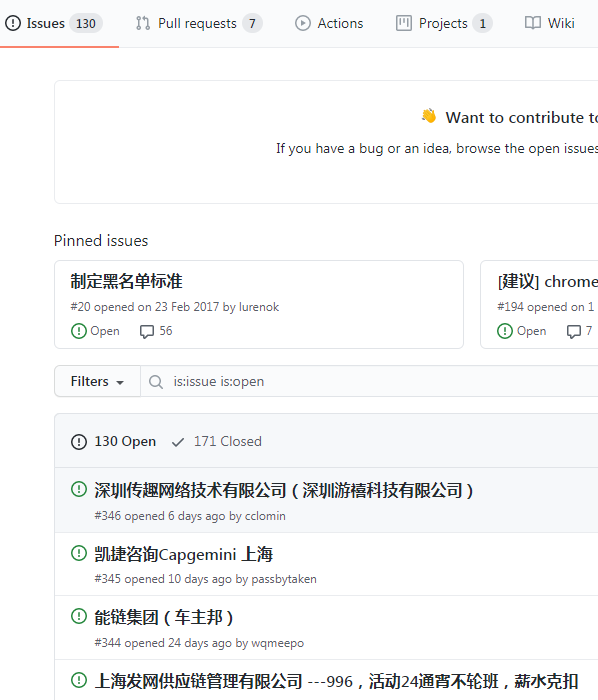The height and width of the screenshot is (700, 598).
Task: Open author passbytaken's profile
Action: [284, 579]
